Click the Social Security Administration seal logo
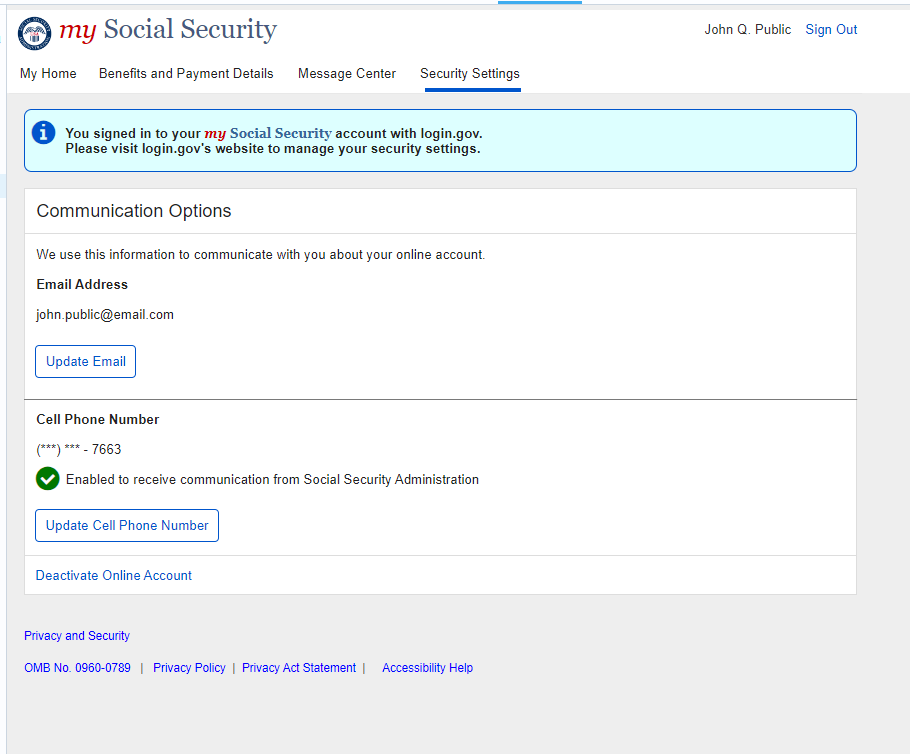The image size is (910, 754). 35,32
